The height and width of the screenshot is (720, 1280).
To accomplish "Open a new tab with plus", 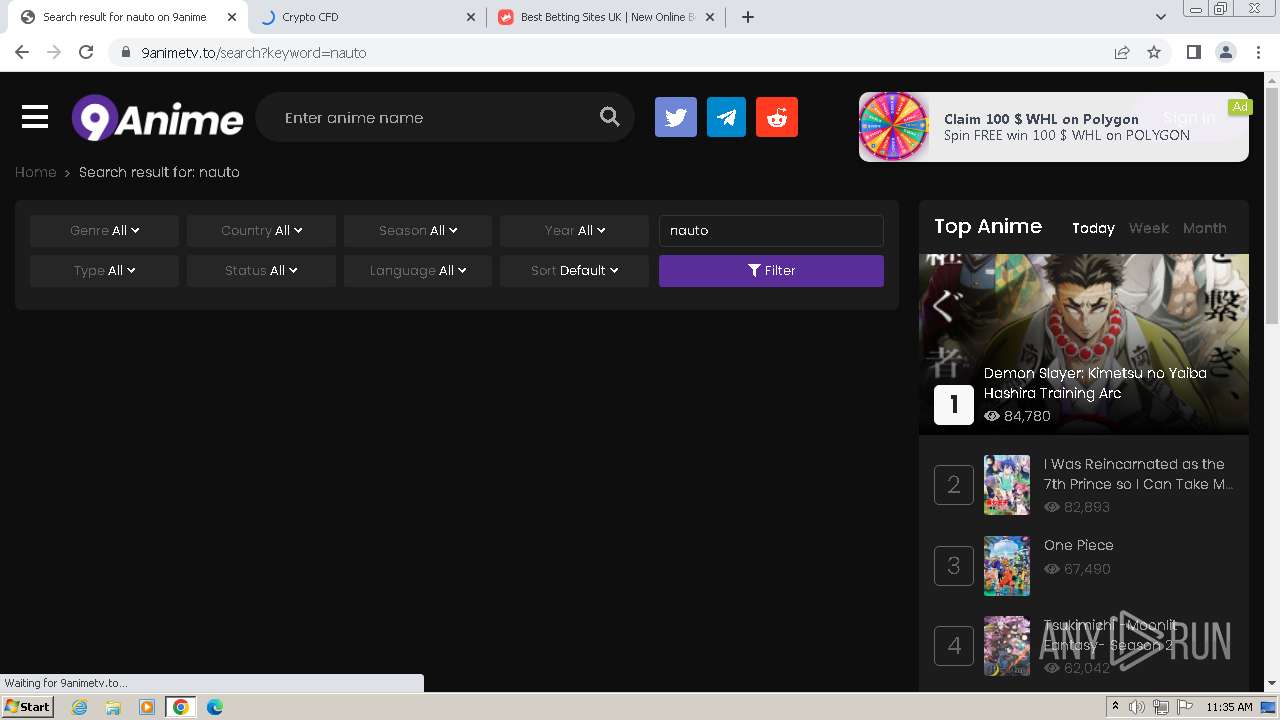I will (748, 17).
